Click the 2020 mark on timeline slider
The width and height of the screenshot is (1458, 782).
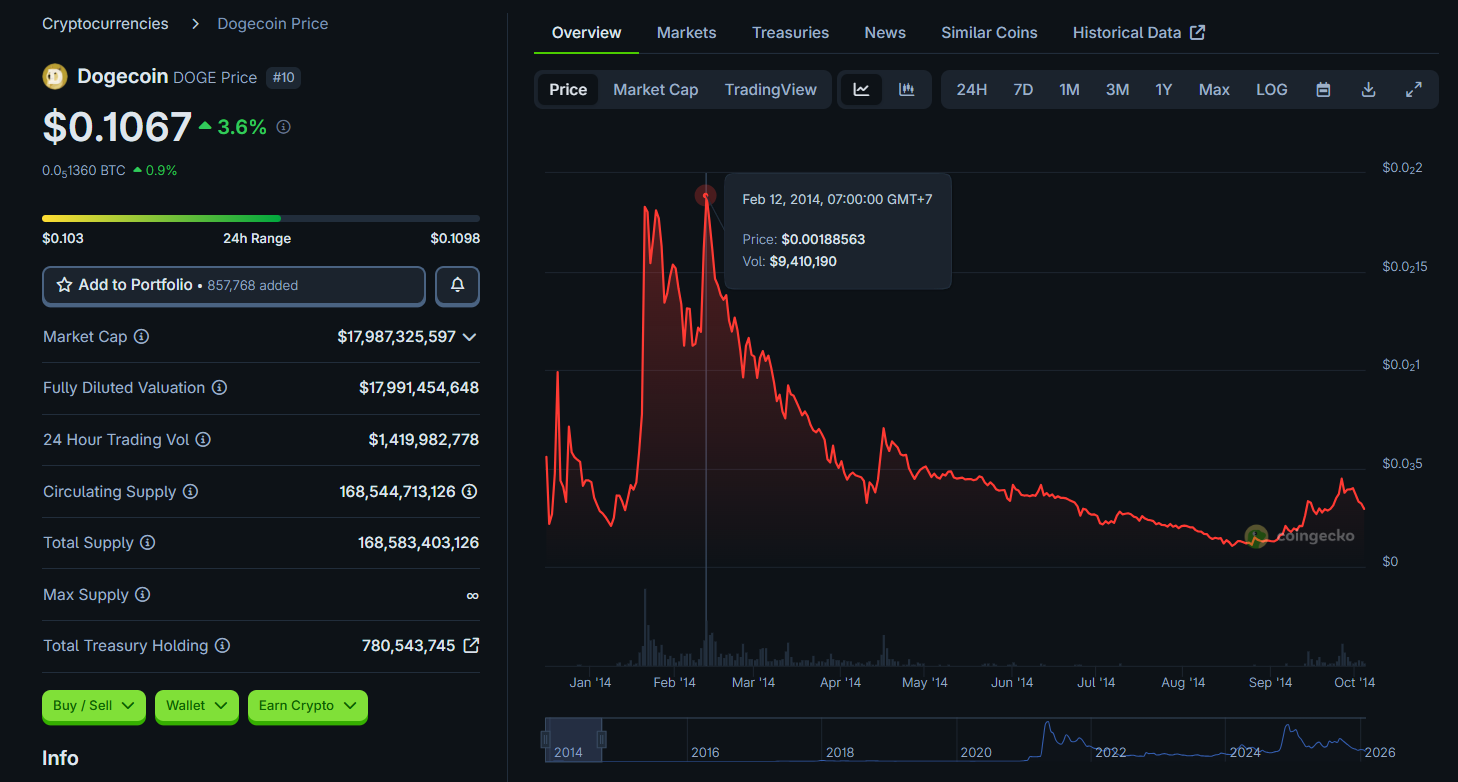(975, 752)
